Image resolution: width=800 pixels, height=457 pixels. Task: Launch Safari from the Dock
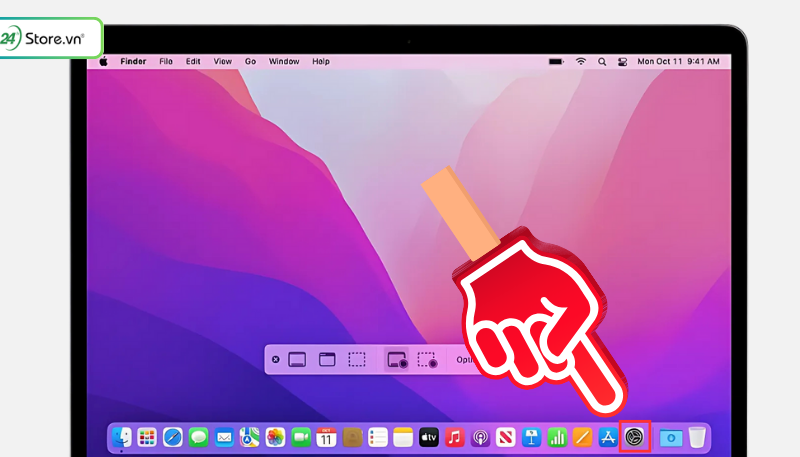point(172,437)
